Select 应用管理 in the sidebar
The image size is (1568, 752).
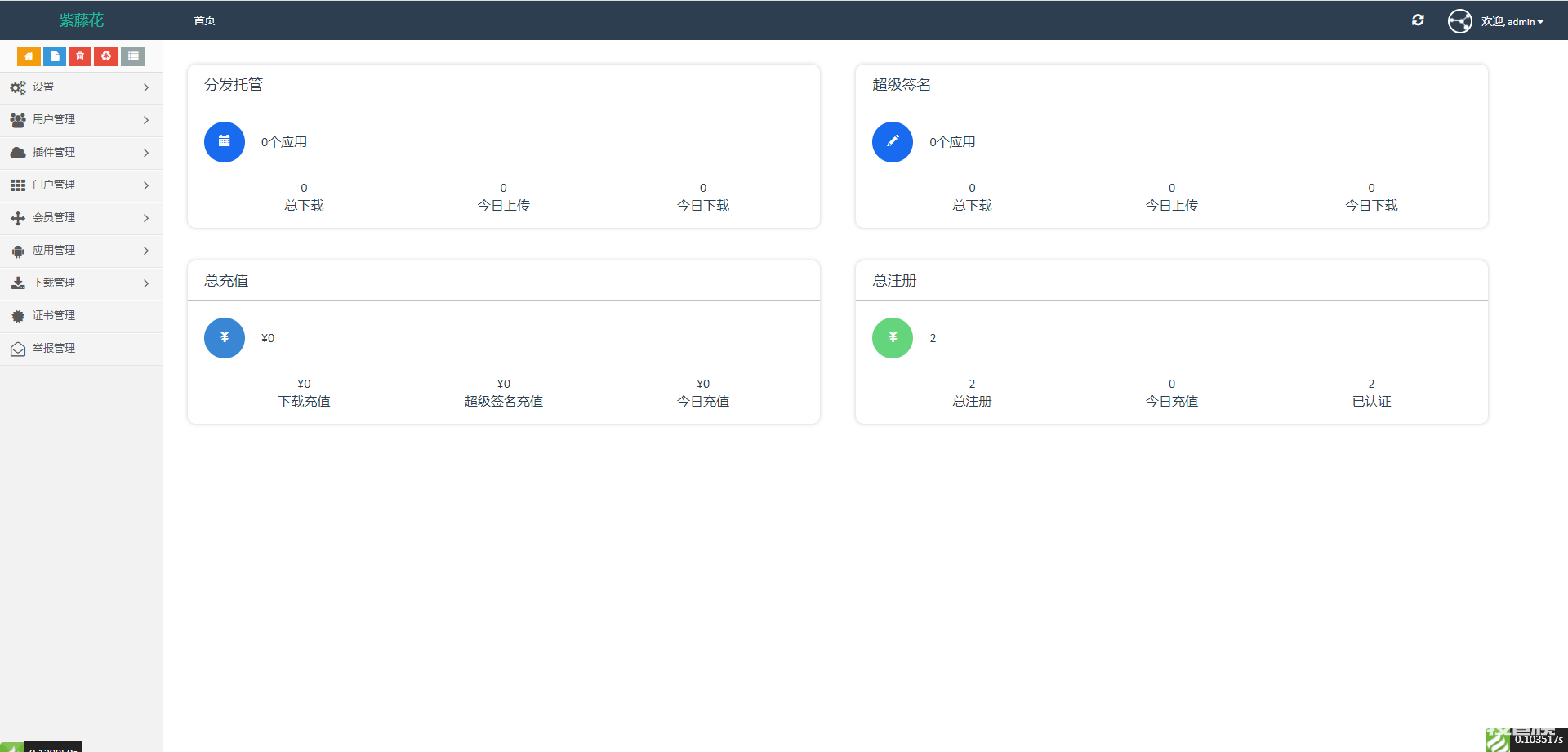[81, 251]
